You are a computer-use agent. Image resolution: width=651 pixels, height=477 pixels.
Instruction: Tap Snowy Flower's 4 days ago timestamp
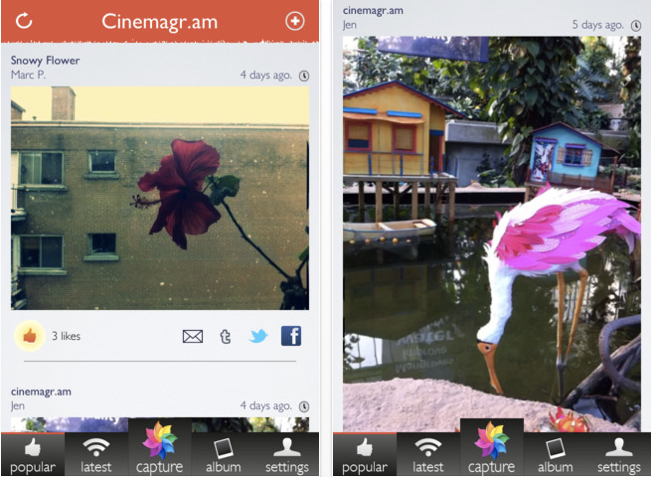point(266,75)
